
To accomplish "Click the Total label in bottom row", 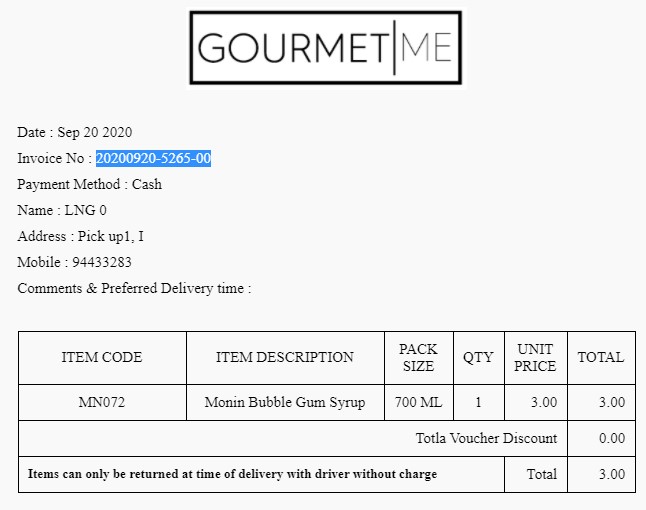I will point(542,474).
